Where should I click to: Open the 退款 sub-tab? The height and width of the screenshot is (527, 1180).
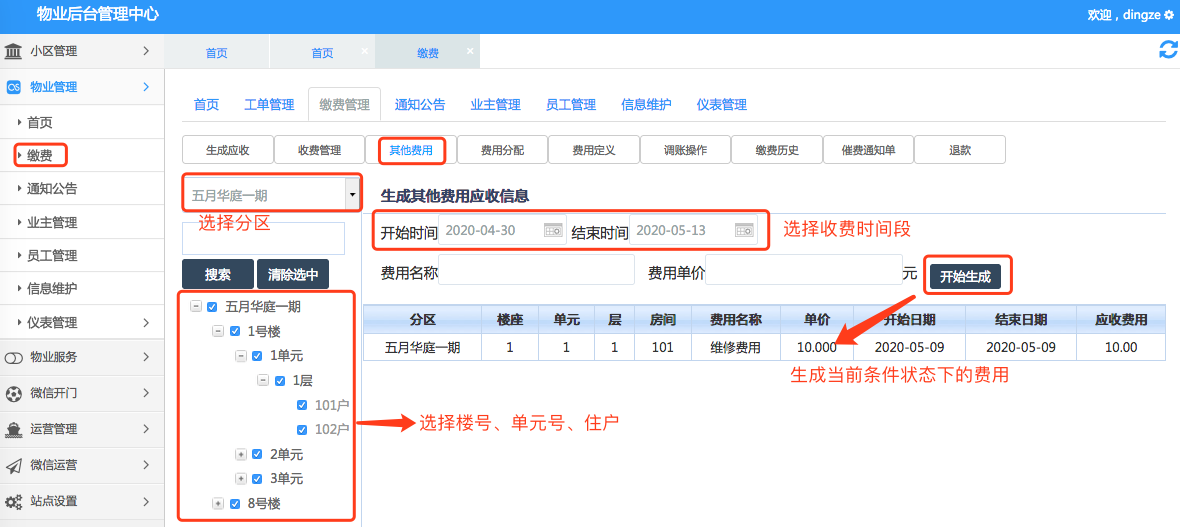click(x=960, y=150)
